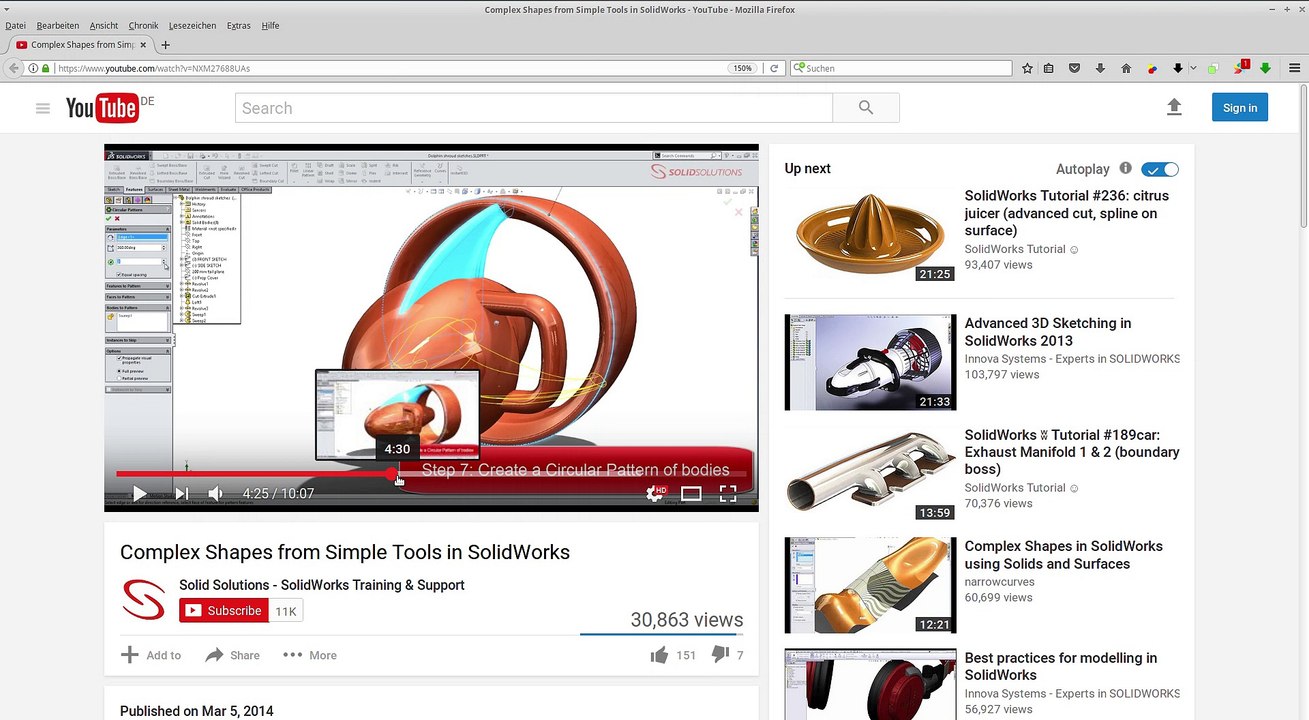Reset the 150% zoom indicator
This screenshot has height=720, width=1309.
[x=742, y=68]
